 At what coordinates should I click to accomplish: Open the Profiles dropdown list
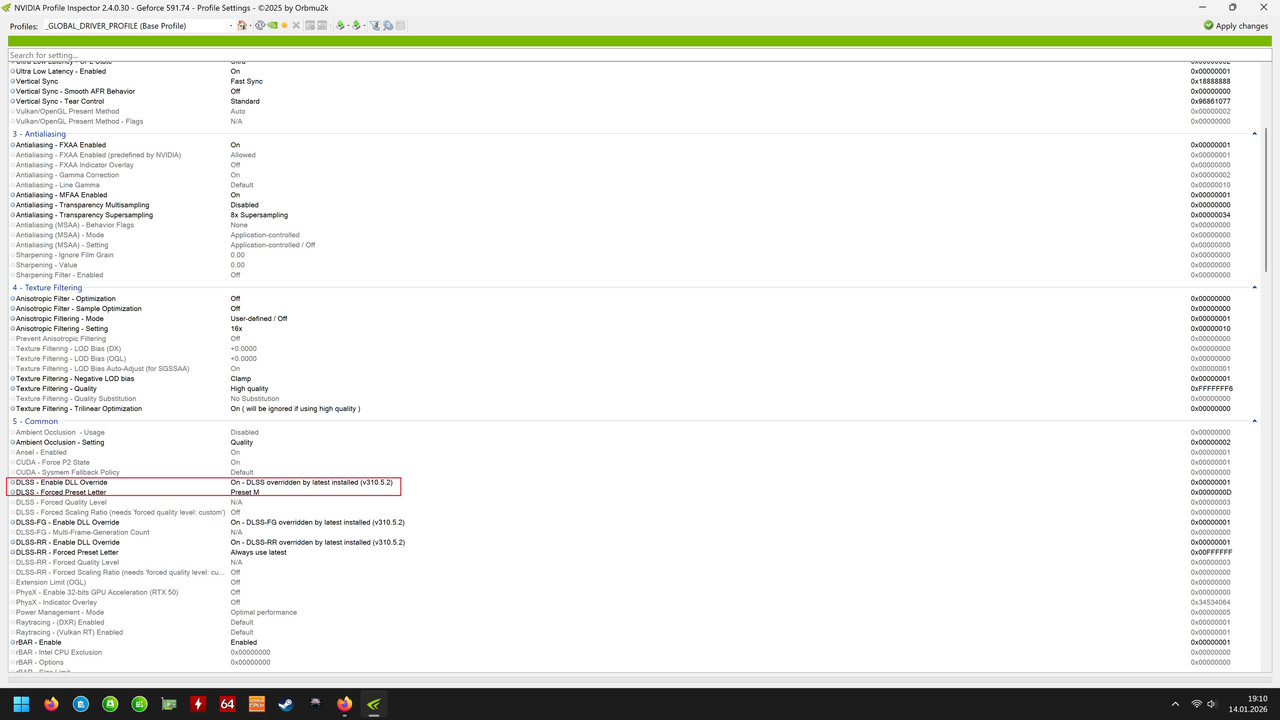pos(231,25)
